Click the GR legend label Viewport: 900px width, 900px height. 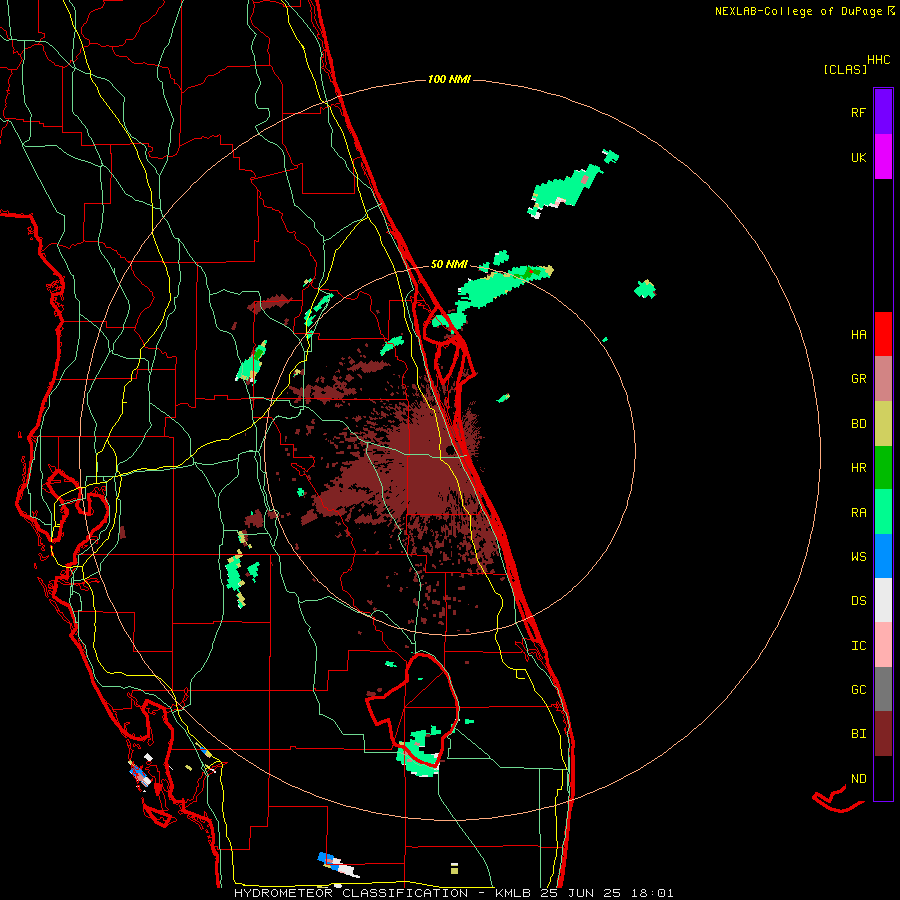point(858,379)
